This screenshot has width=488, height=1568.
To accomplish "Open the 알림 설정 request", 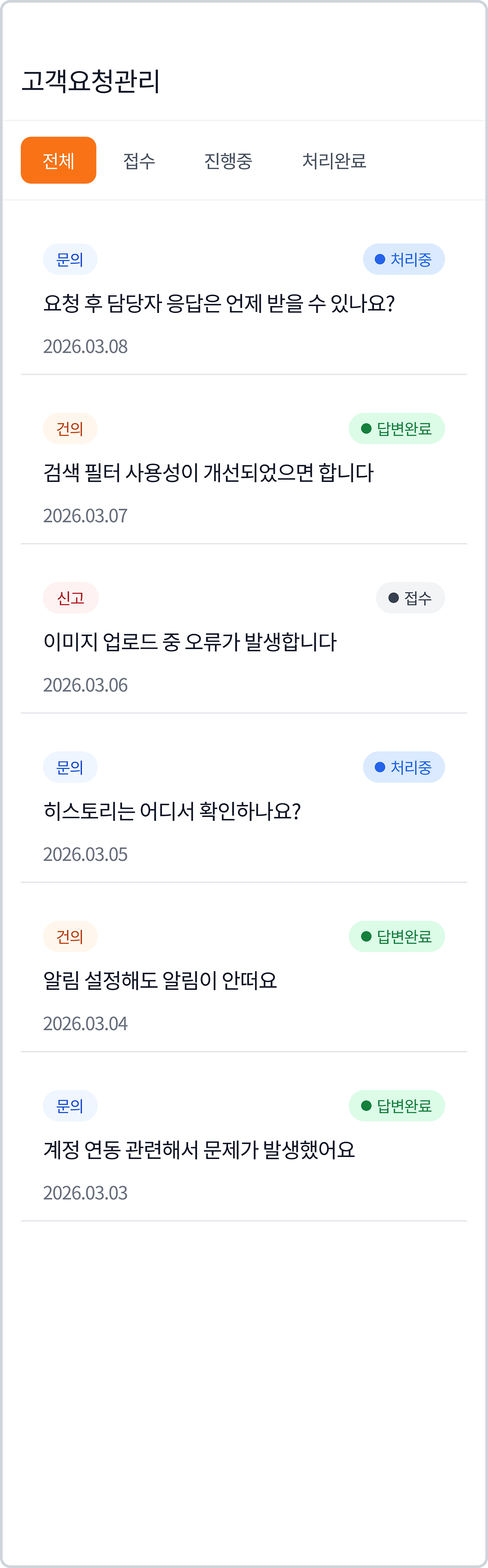I will (x=160, y=980).
